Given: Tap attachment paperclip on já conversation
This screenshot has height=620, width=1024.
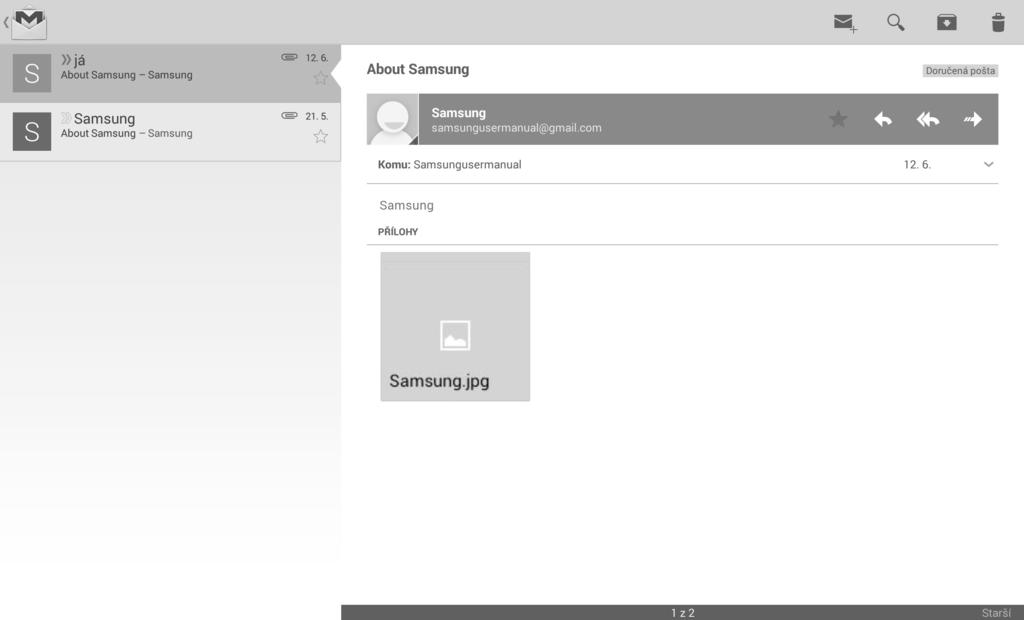Looking at the screenshot, I should [289, 57].
